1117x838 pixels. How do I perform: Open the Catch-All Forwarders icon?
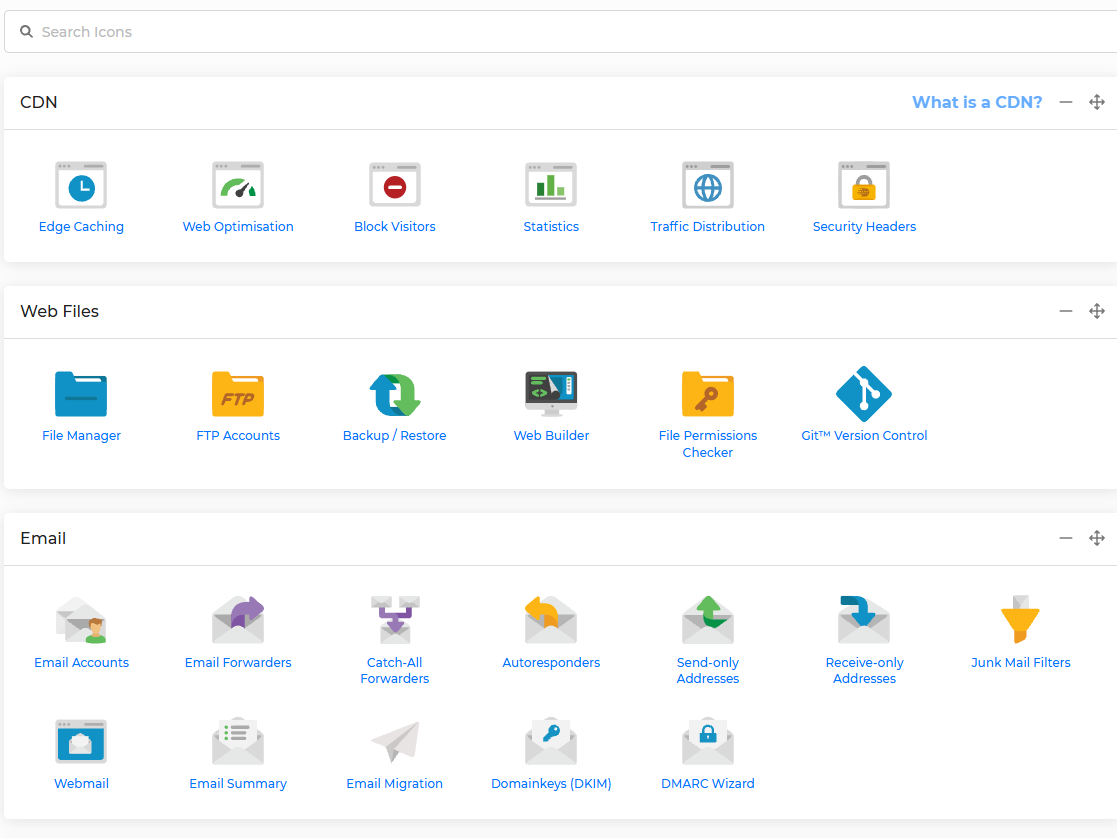tap(395, 620)
